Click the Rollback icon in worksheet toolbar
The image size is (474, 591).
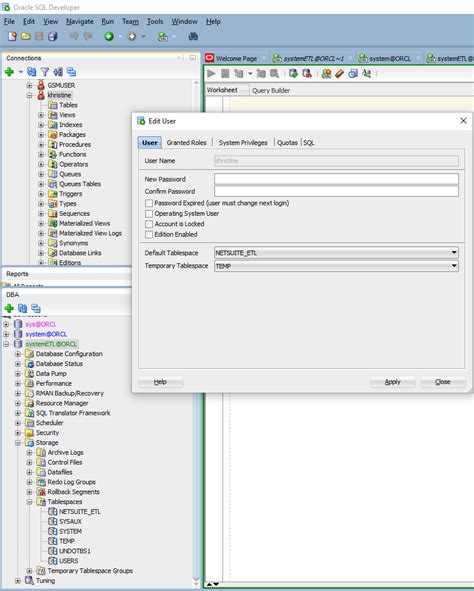coord(307,73)
